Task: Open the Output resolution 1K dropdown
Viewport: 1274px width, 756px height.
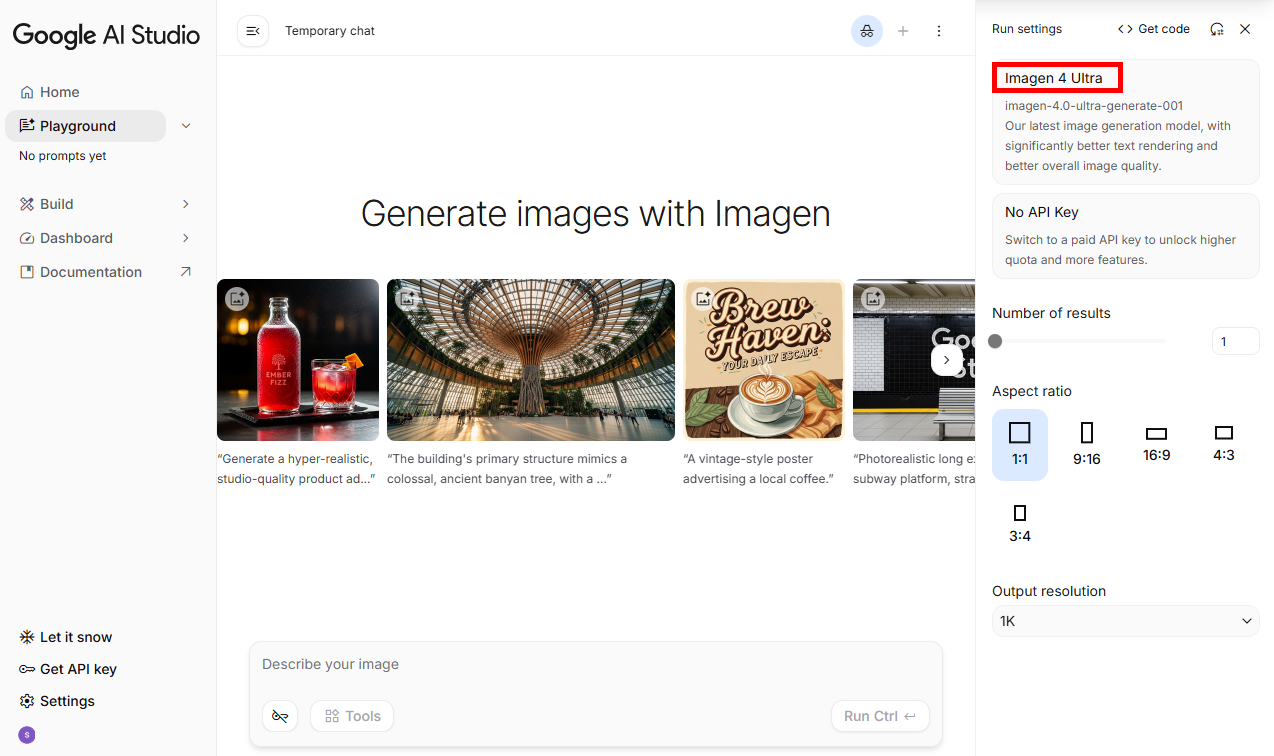Action: pyautogui.click(x=1126, y=621)
